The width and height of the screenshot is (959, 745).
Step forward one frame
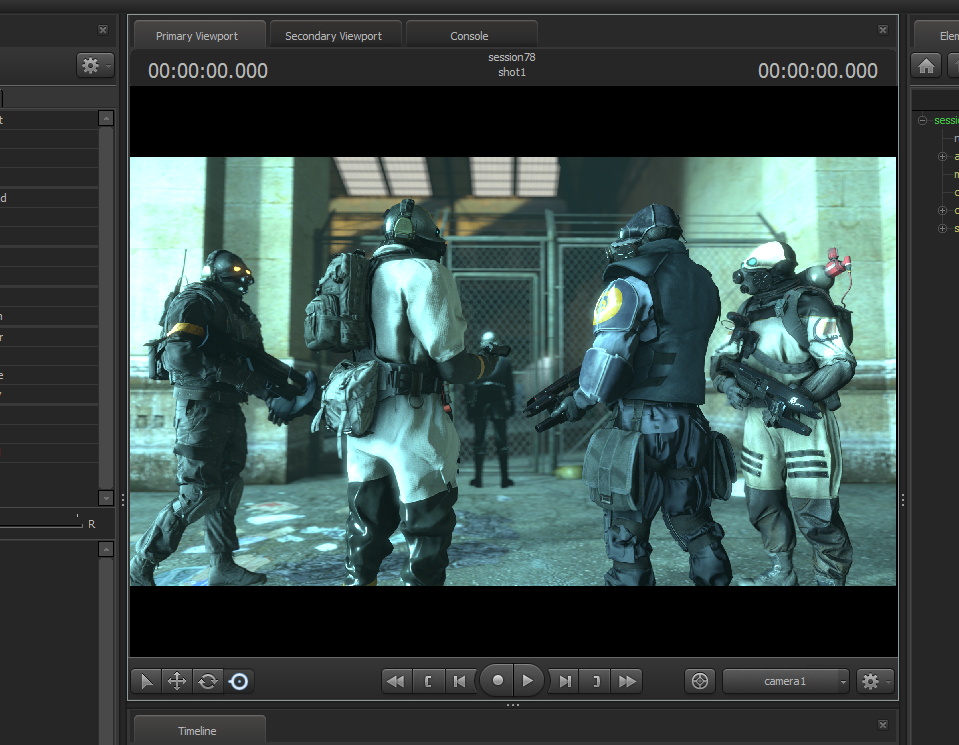pos(565,681)
